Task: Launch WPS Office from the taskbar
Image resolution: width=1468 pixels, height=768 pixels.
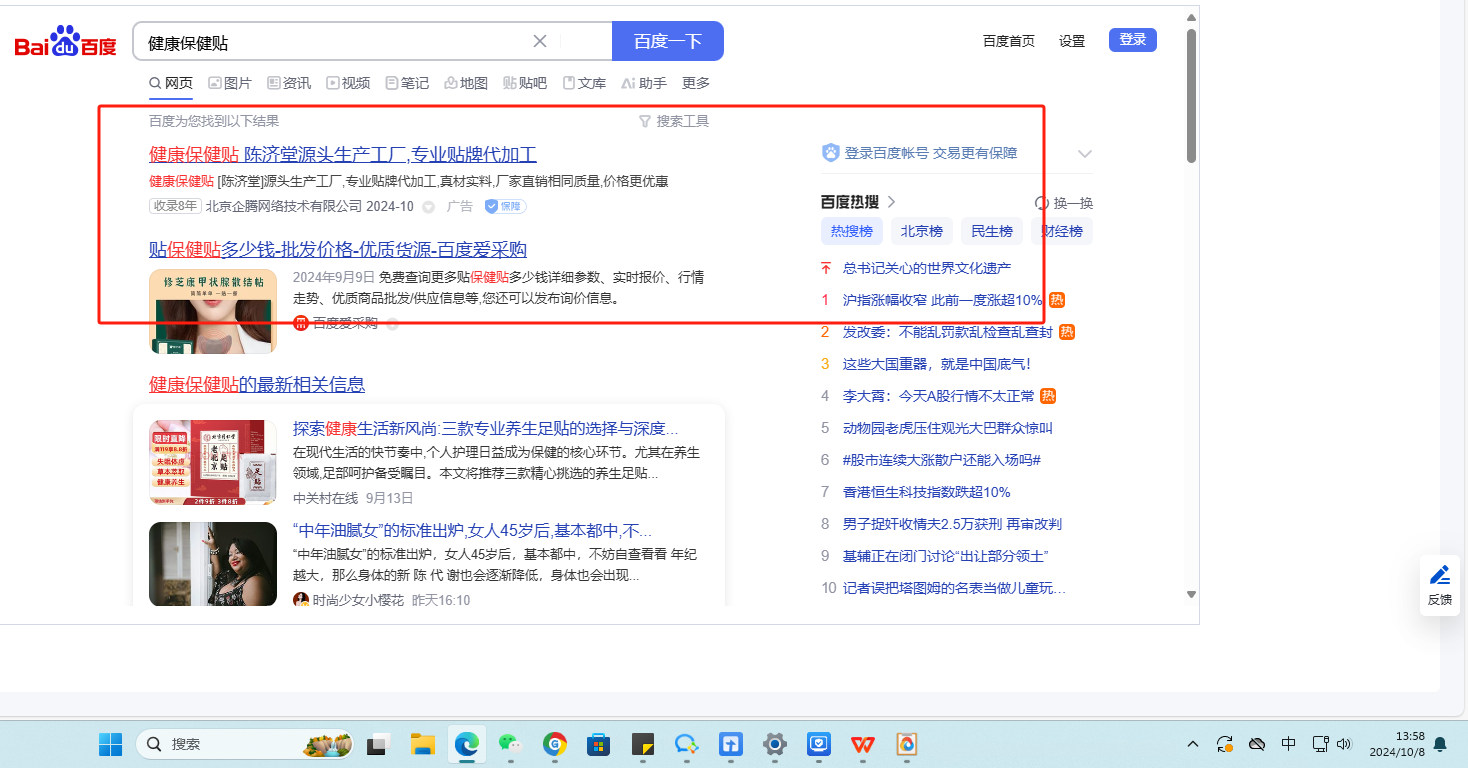Action: point(862,744)
